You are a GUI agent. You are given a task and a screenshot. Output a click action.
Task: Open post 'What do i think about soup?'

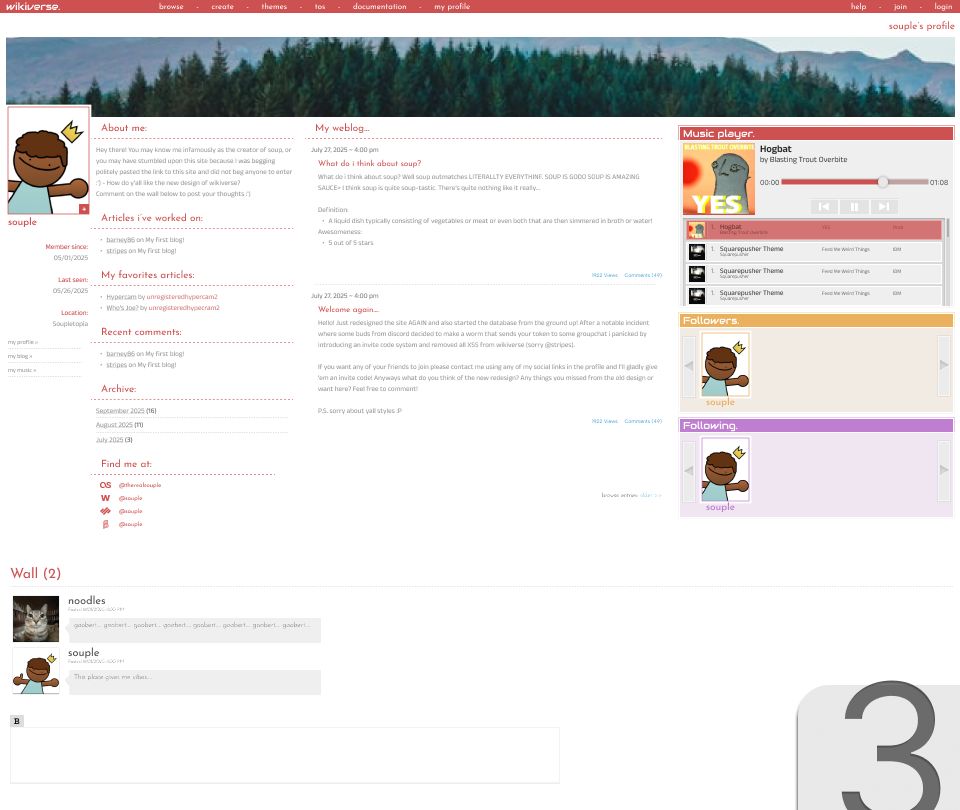(369, 163)
